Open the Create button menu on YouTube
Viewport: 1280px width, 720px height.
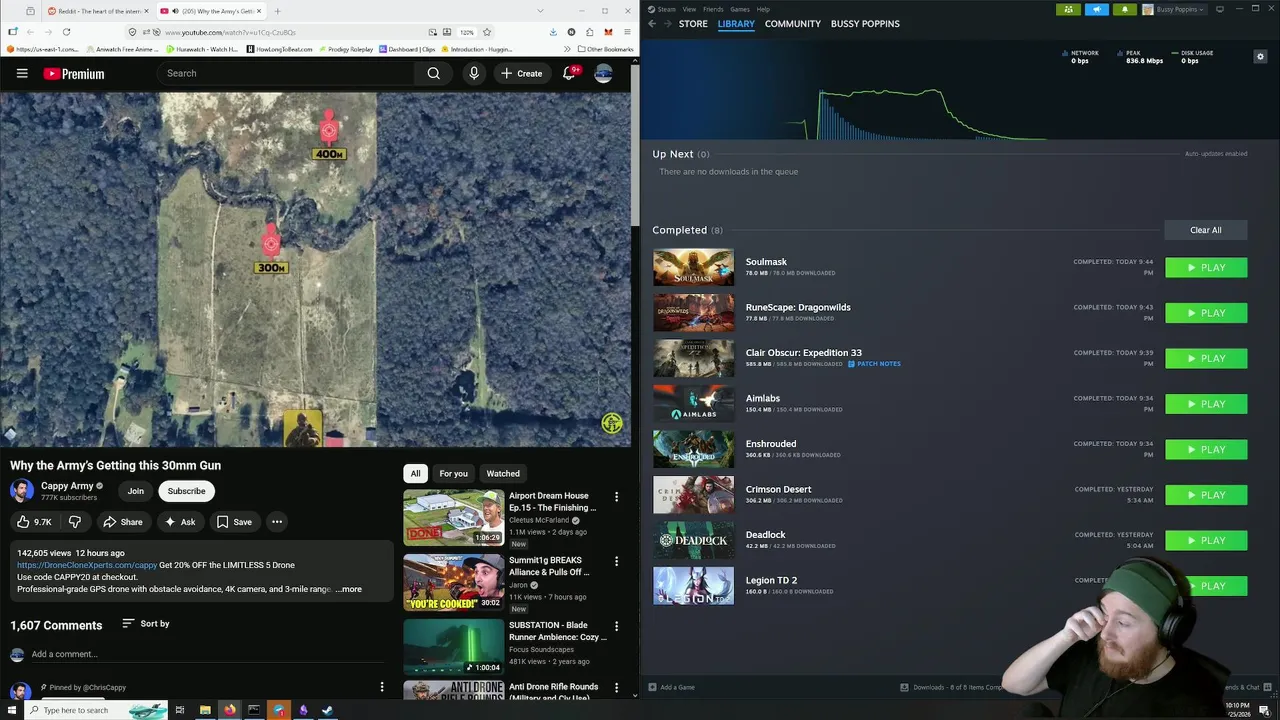[521, 73]
